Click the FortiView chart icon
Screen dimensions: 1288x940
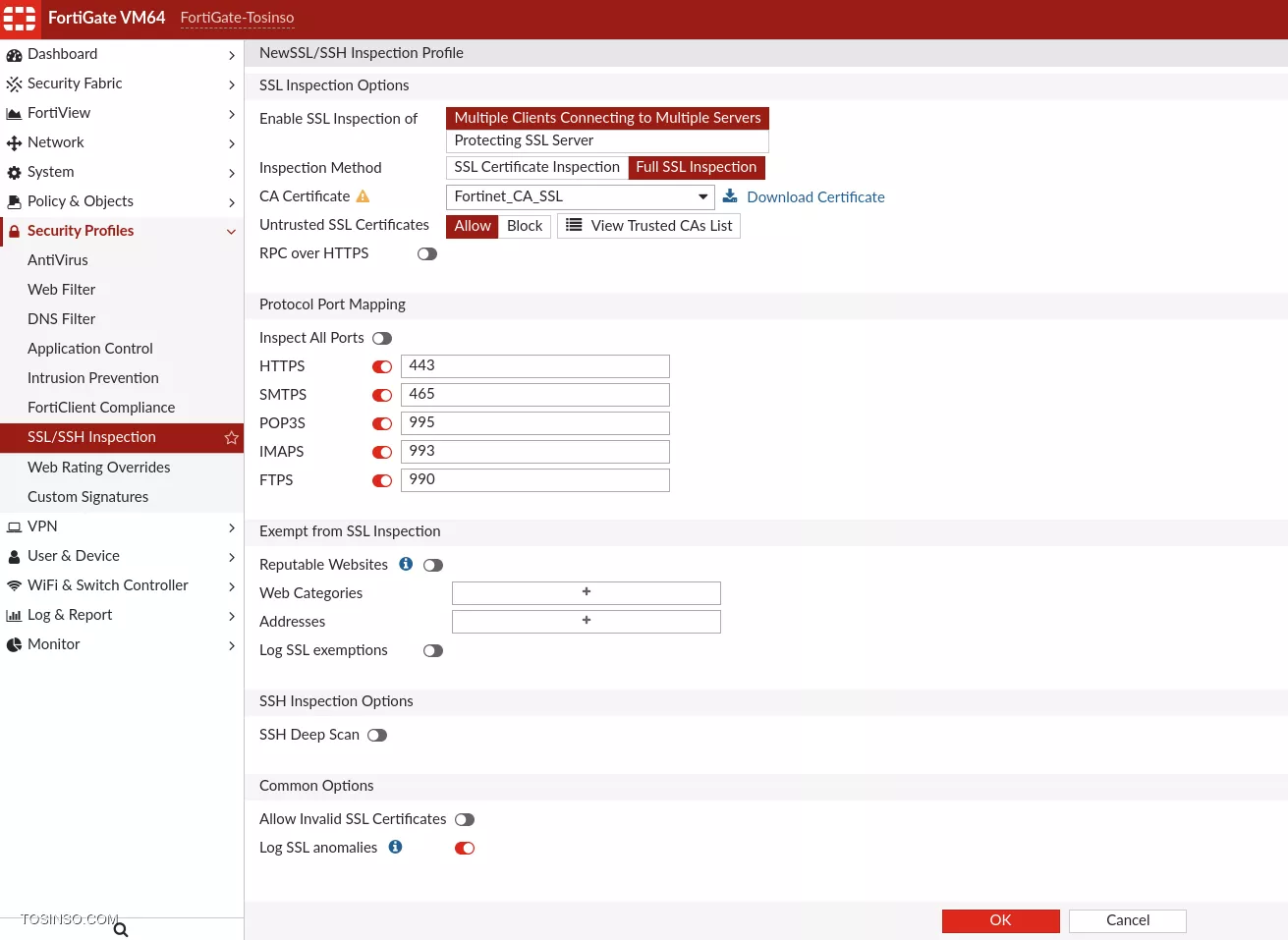[14, 114]
